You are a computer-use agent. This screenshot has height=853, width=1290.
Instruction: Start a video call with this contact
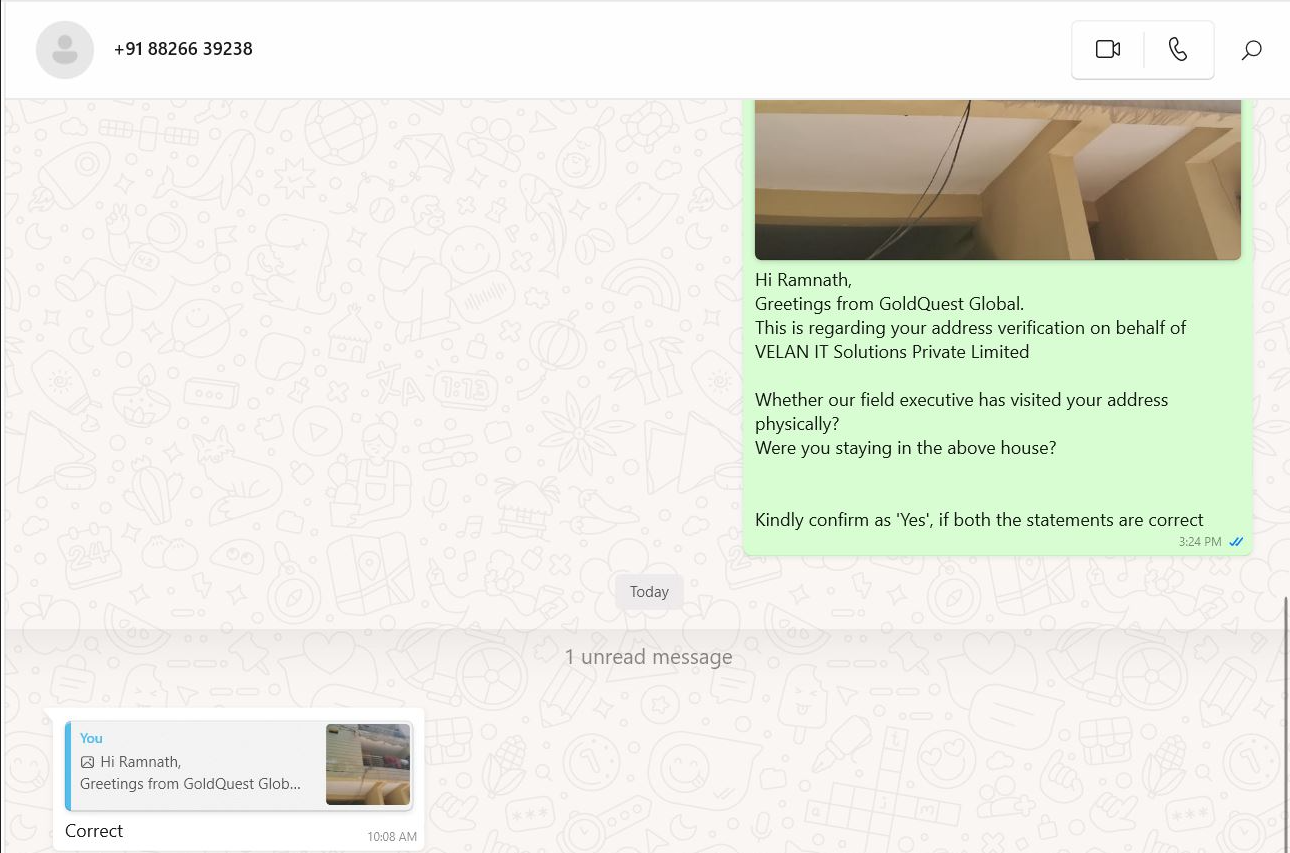point(1107,49)
